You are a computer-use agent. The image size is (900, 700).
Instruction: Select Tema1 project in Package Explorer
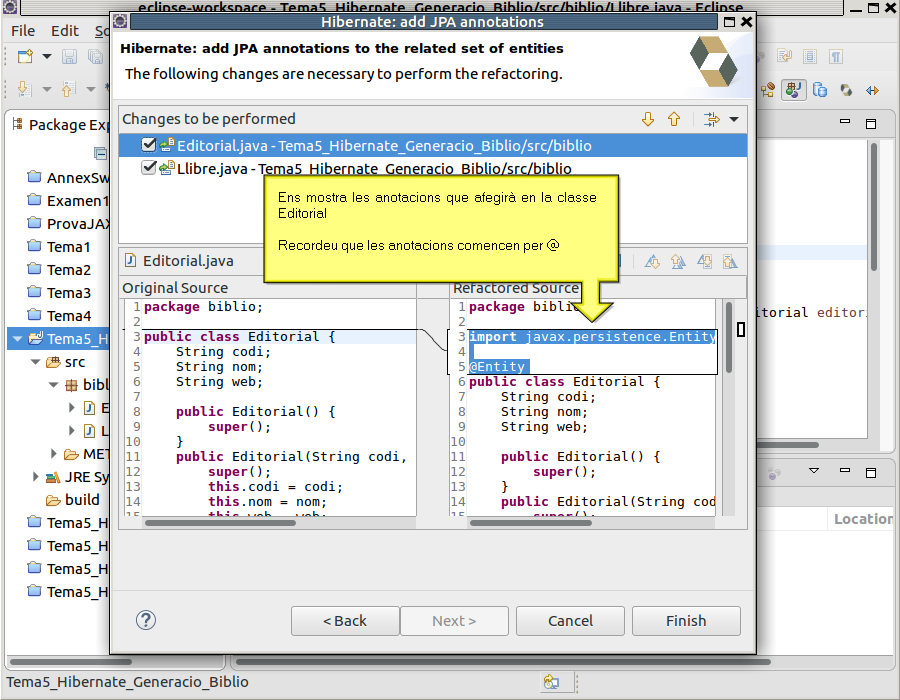[x=60, y=247]
